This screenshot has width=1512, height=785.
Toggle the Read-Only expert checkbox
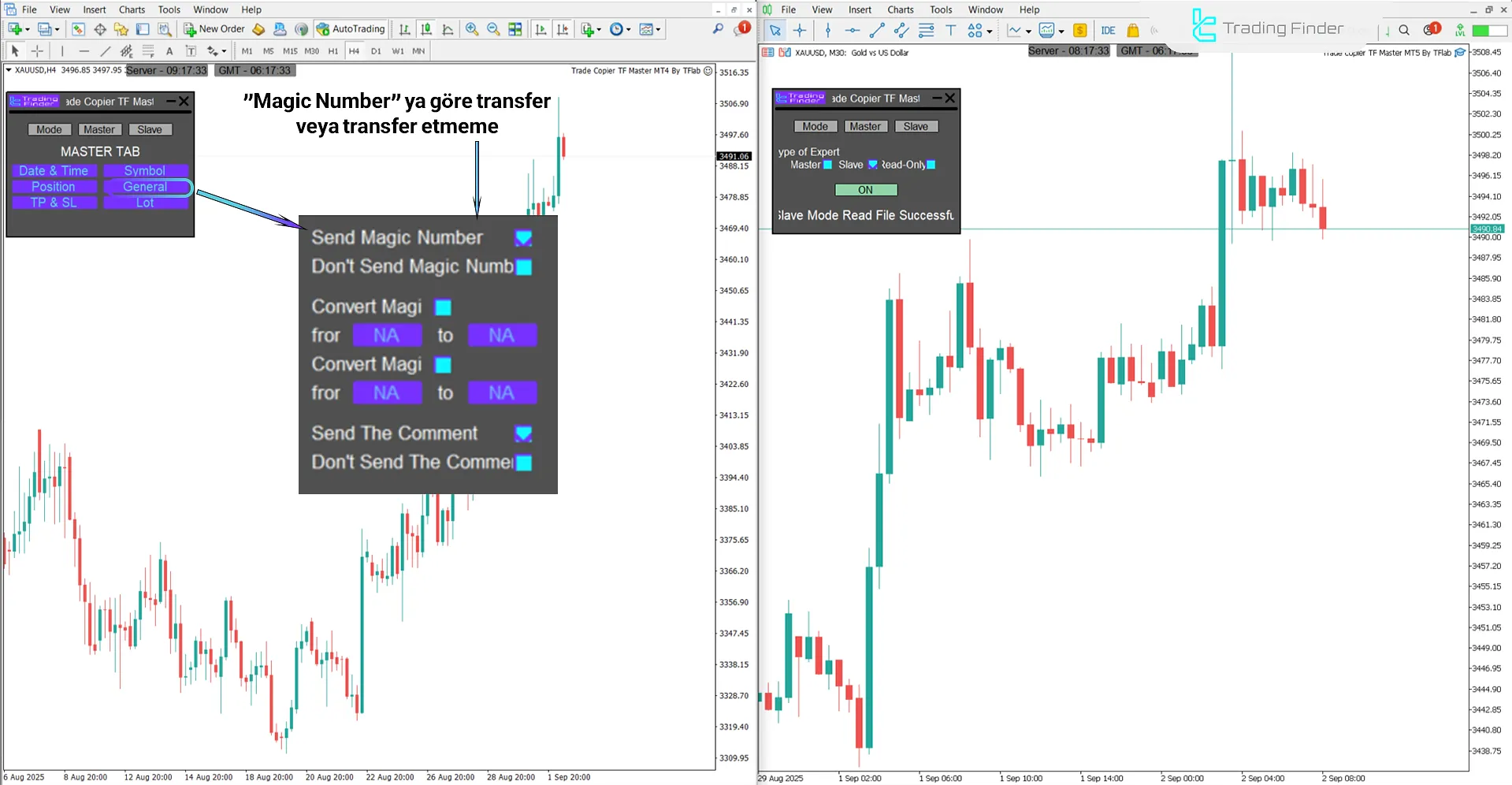932,165
